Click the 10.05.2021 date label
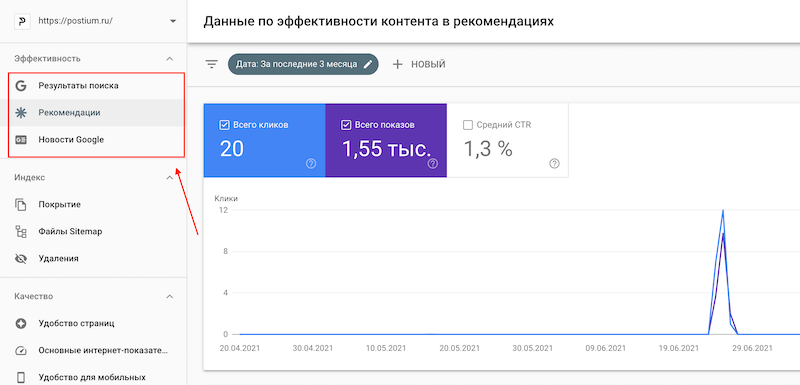Screen dimensions: 800x385 coord(386,348)
